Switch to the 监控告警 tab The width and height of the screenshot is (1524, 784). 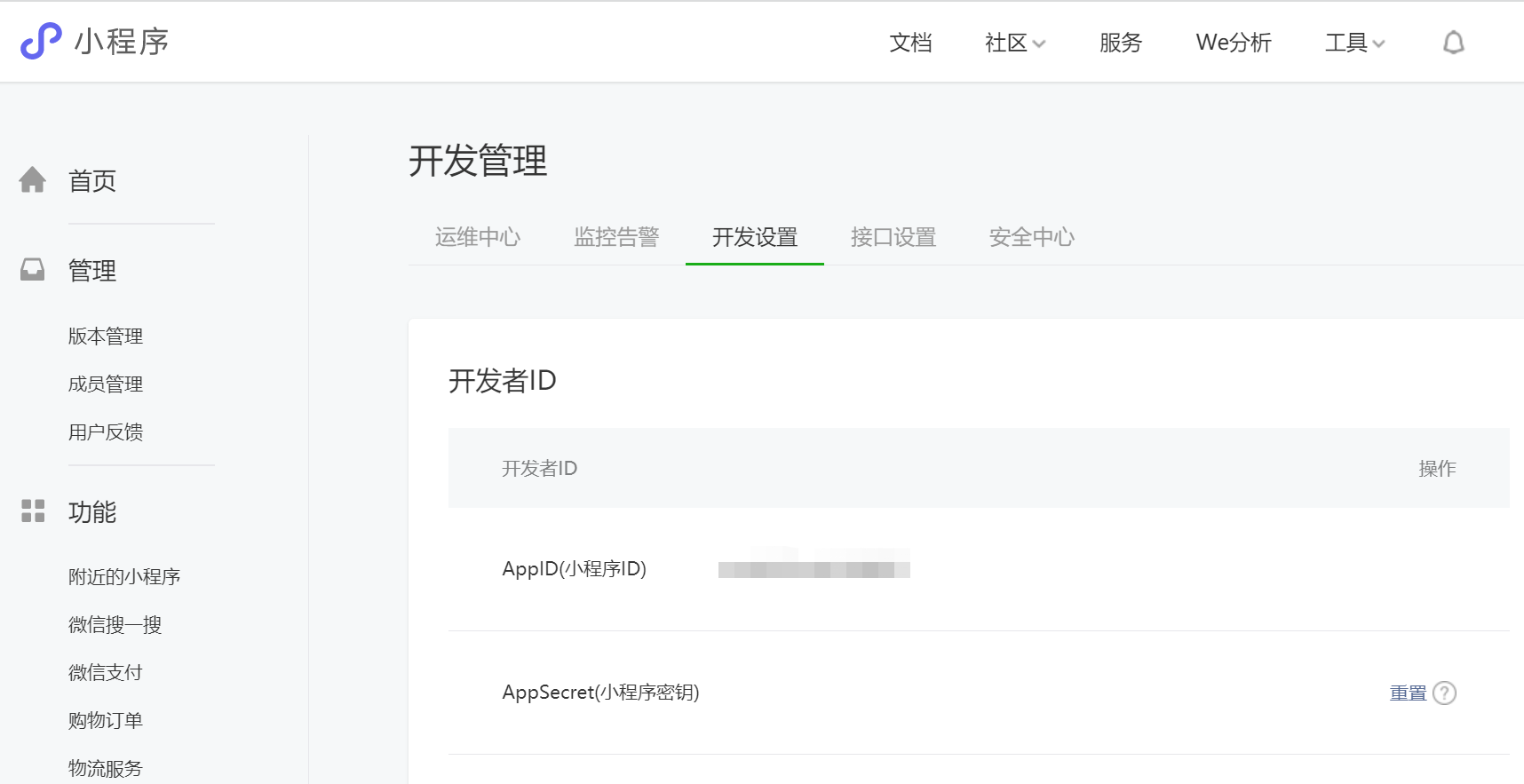pyautogui.click(x=616, y=237)
